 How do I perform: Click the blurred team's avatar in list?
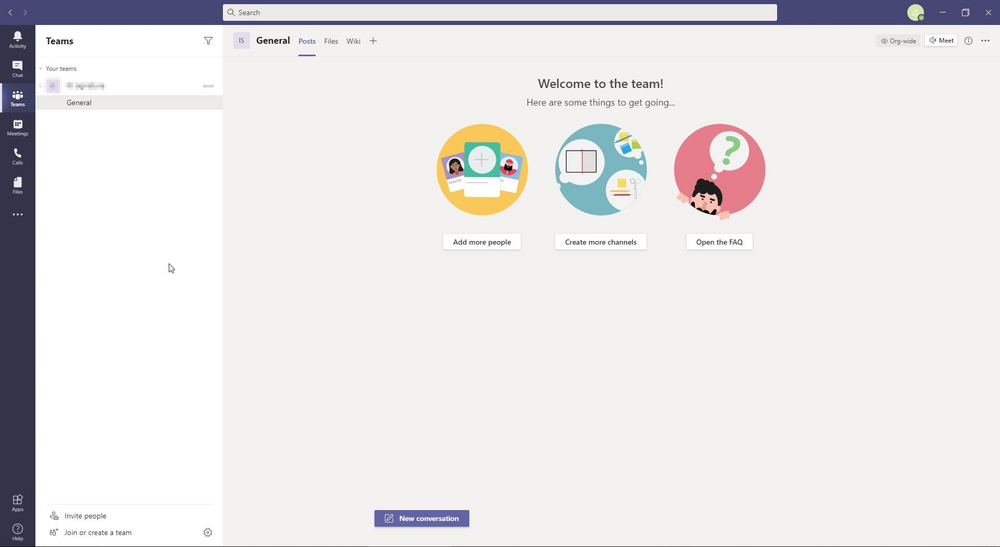(x=53, y=85)
